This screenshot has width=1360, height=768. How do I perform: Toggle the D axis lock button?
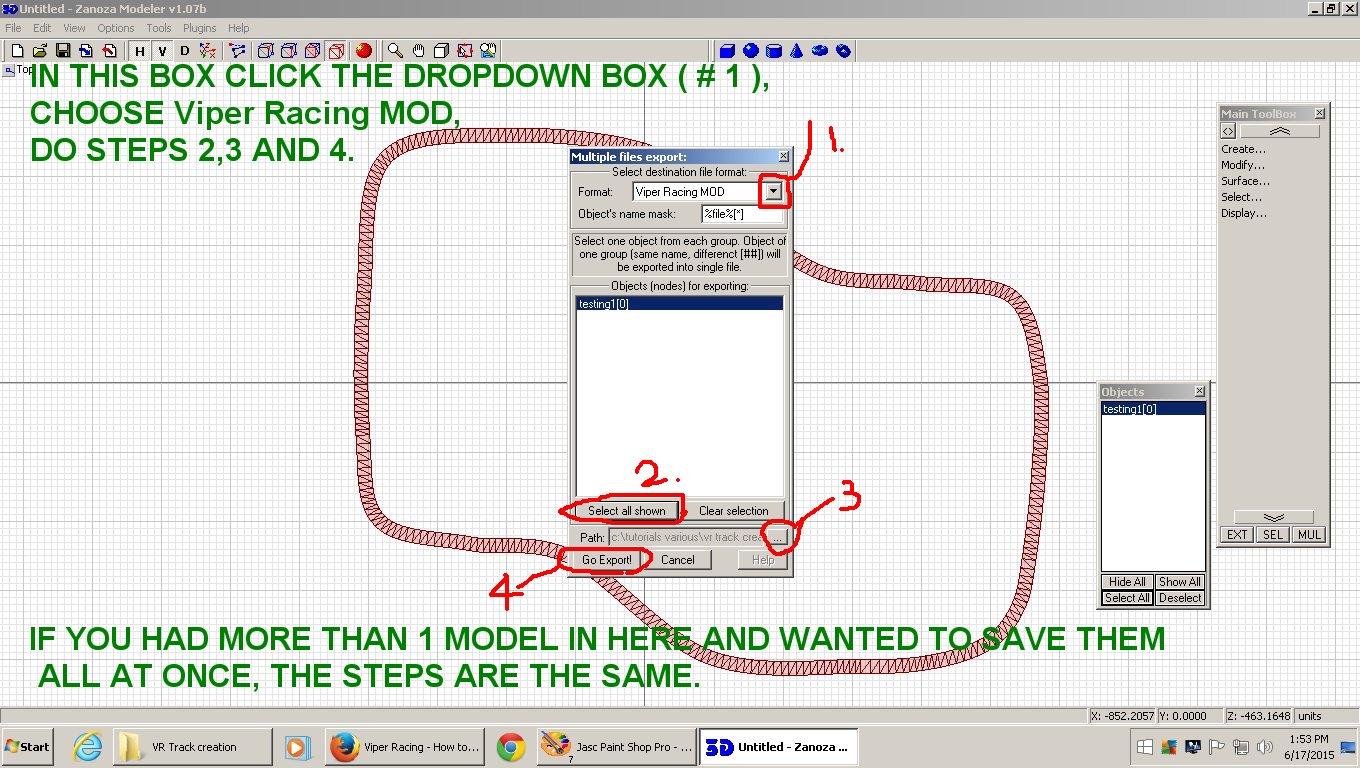184,50
